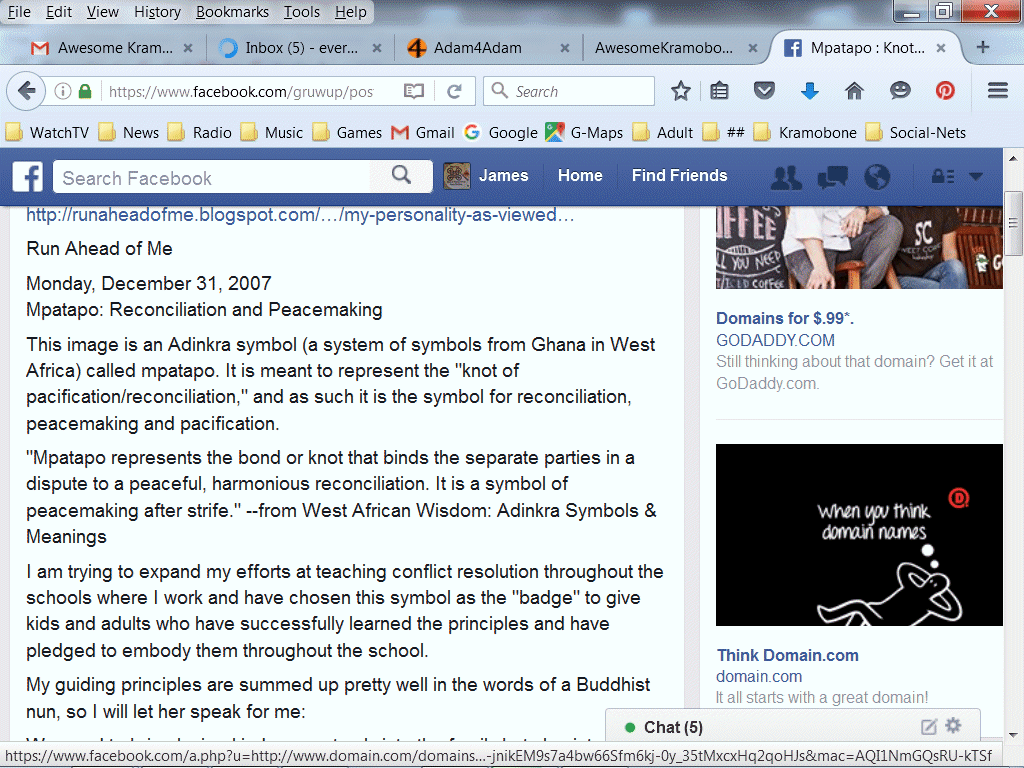Screen dimensions: 1024x768
Task: Close the Adam4Adam tab
Action: coord(565,48)
